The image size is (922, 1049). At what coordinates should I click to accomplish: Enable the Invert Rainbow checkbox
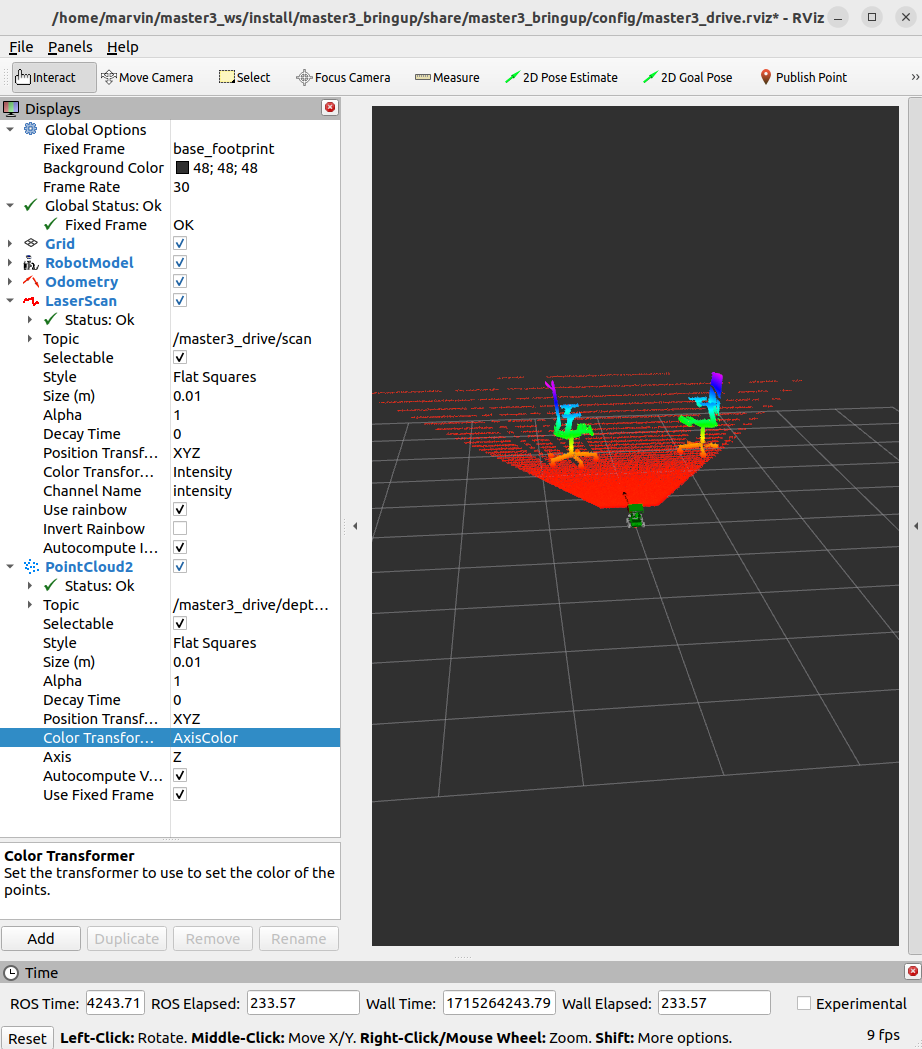coord(180,529)
